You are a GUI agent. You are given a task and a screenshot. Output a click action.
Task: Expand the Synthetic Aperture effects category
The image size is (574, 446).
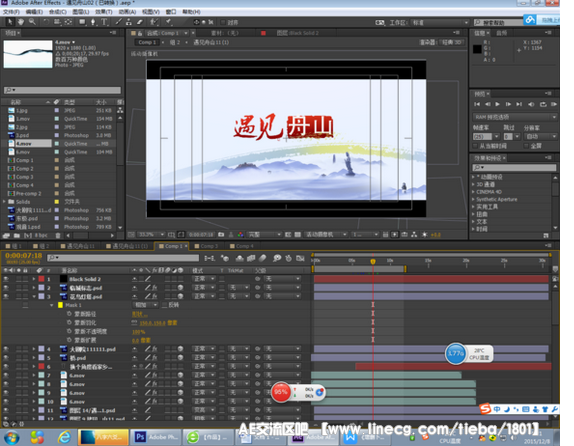(473, 200)
